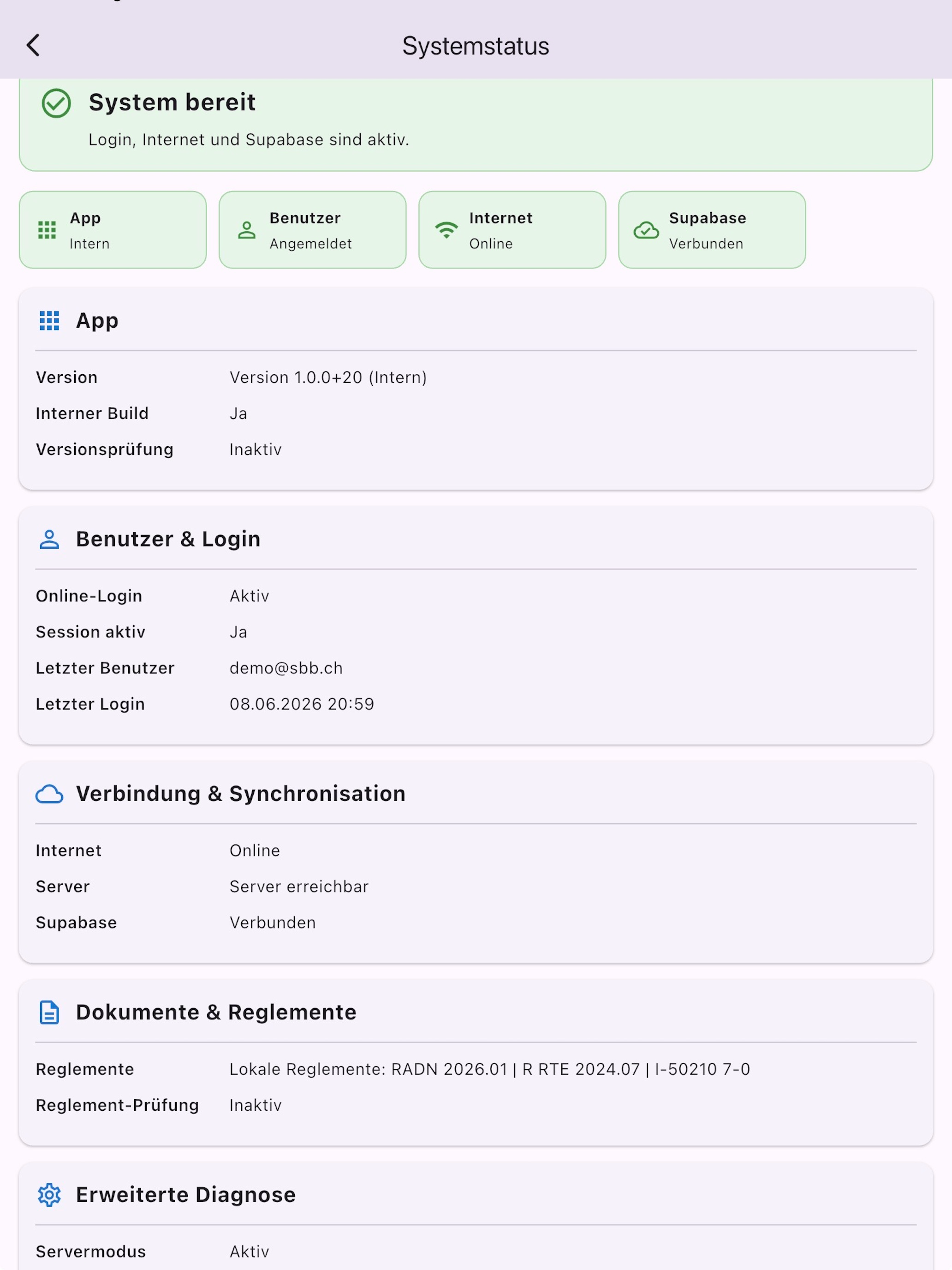Tap the gear icon beside Erweiterte Diagnose
Image resolution: width=952 pixels, height=1270 pixels.
click(x=49, y=1195)
